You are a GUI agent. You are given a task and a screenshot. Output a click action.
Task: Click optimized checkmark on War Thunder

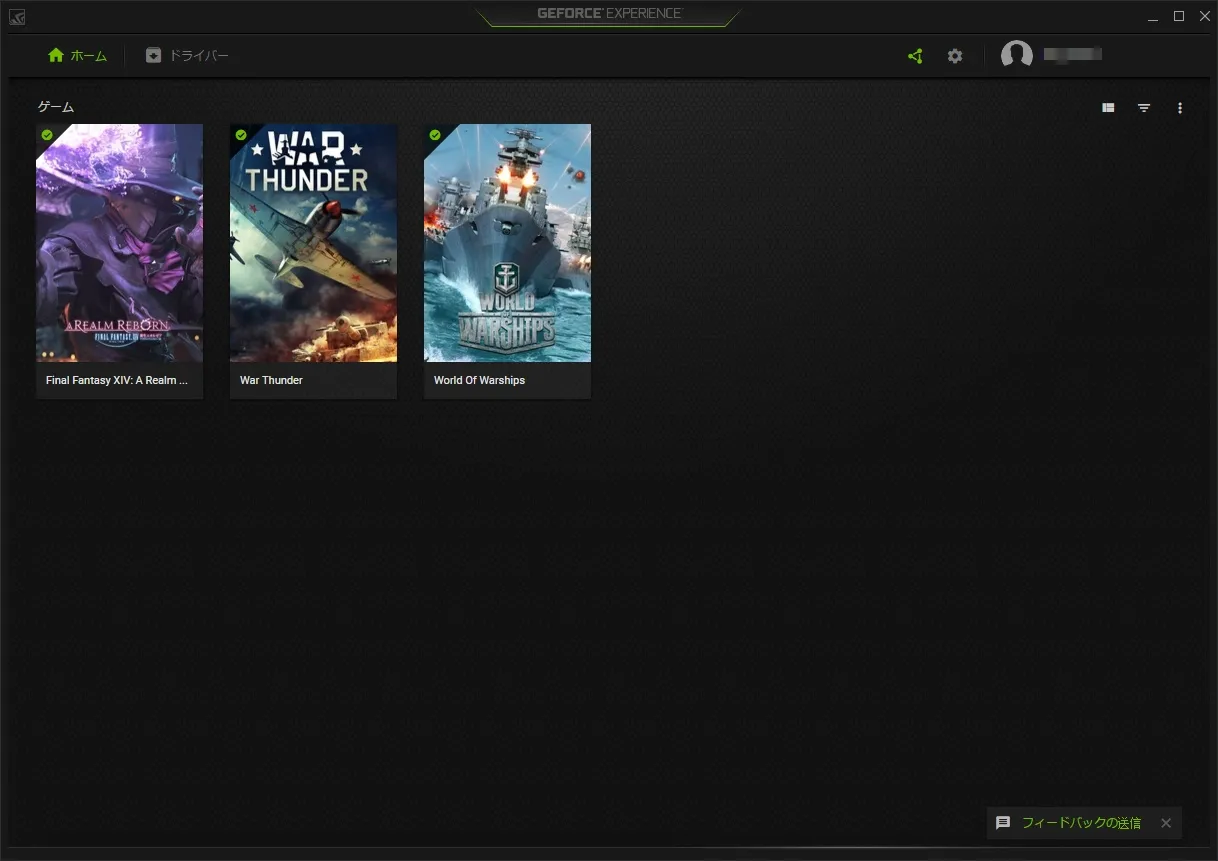click(x=241, y=135)
